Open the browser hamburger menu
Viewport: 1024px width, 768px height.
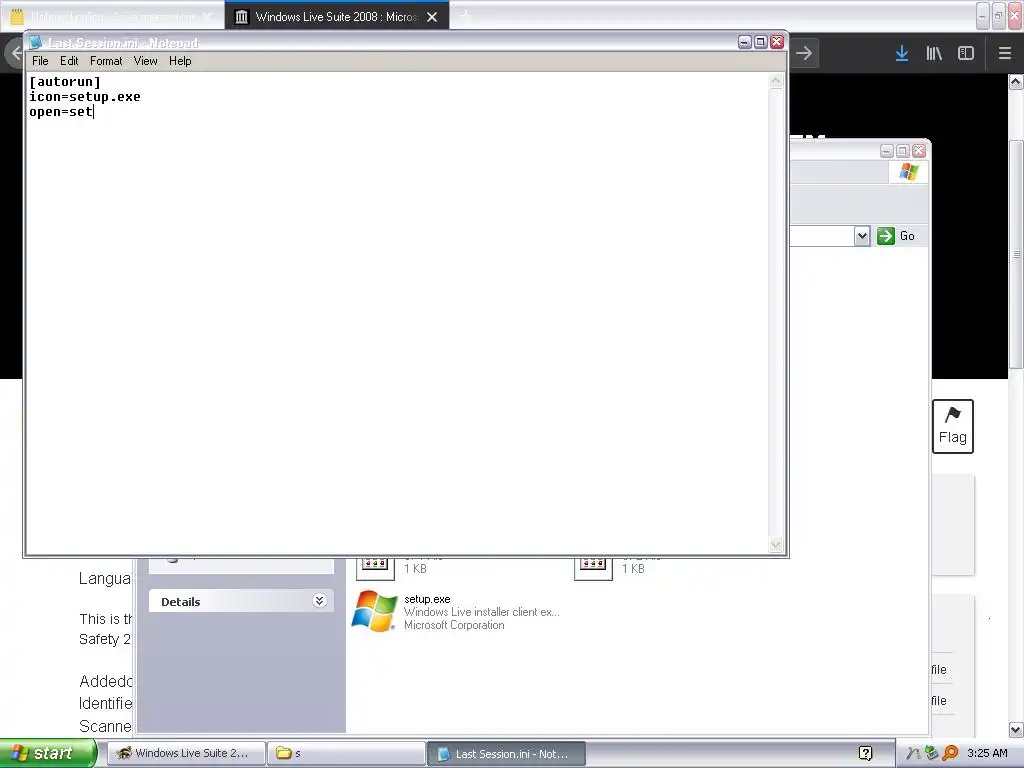(x=1004, y=53)
